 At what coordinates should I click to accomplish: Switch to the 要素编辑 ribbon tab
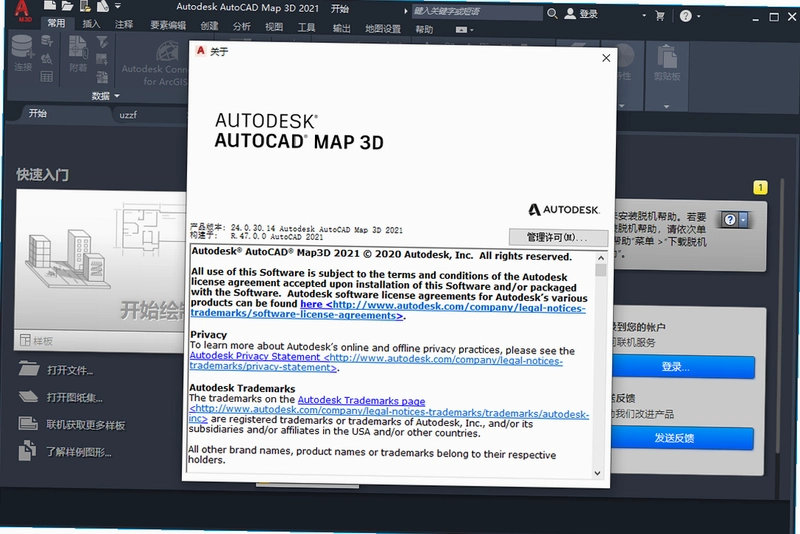pos(168,25)
